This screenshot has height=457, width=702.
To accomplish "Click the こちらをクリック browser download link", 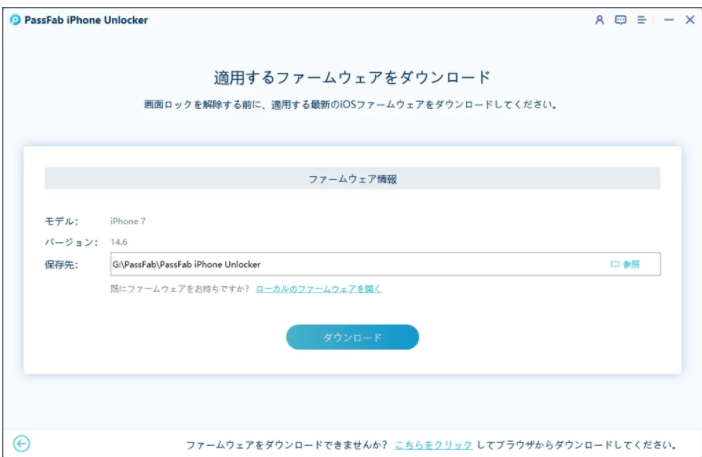I will pos(433,445).
